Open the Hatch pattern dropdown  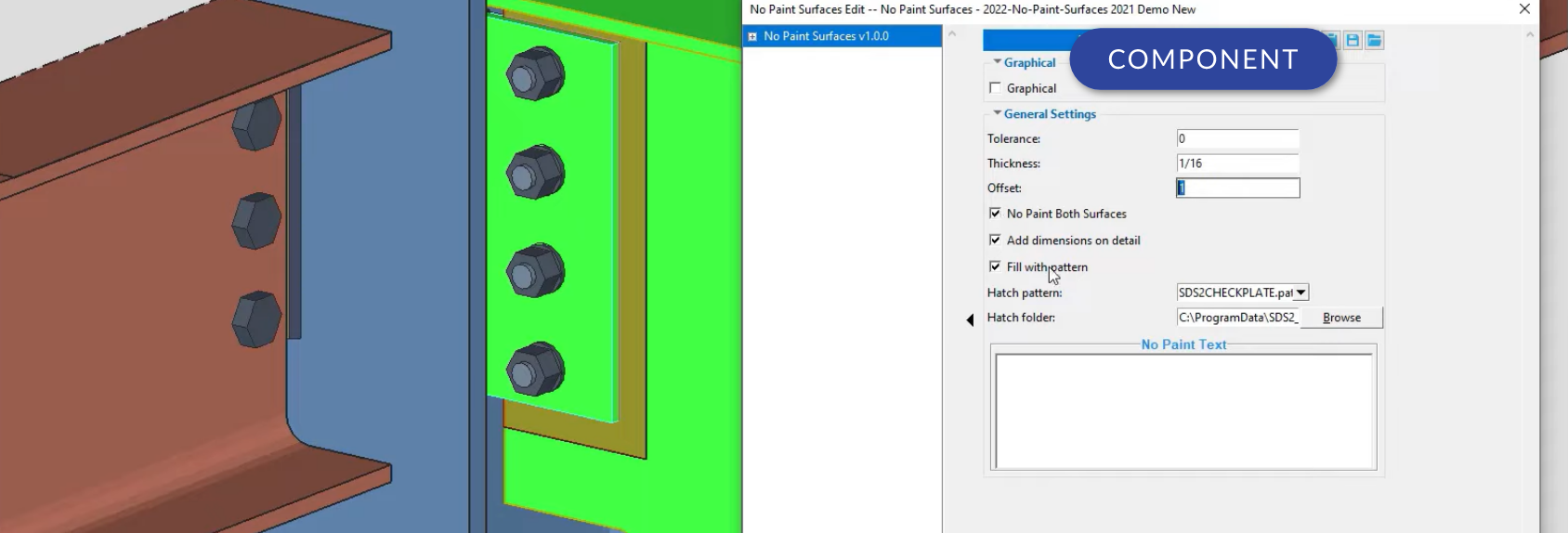(x=1300, y=292)
